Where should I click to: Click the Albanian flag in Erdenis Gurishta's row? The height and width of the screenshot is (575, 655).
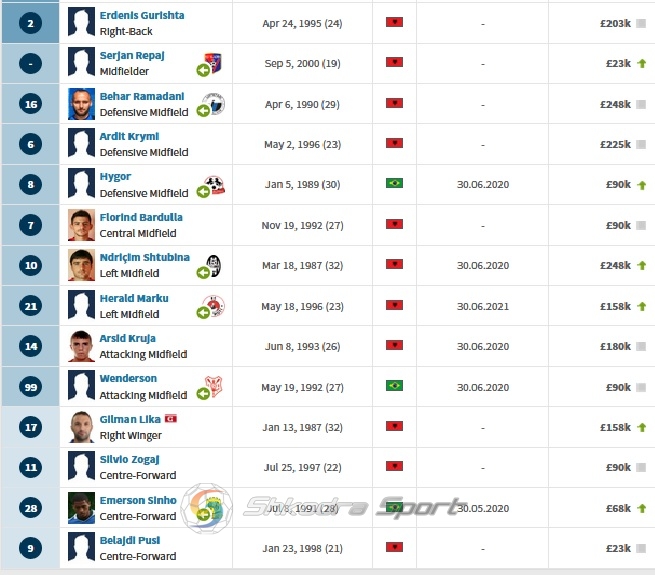pyautogui.click(x=394, y=22)
